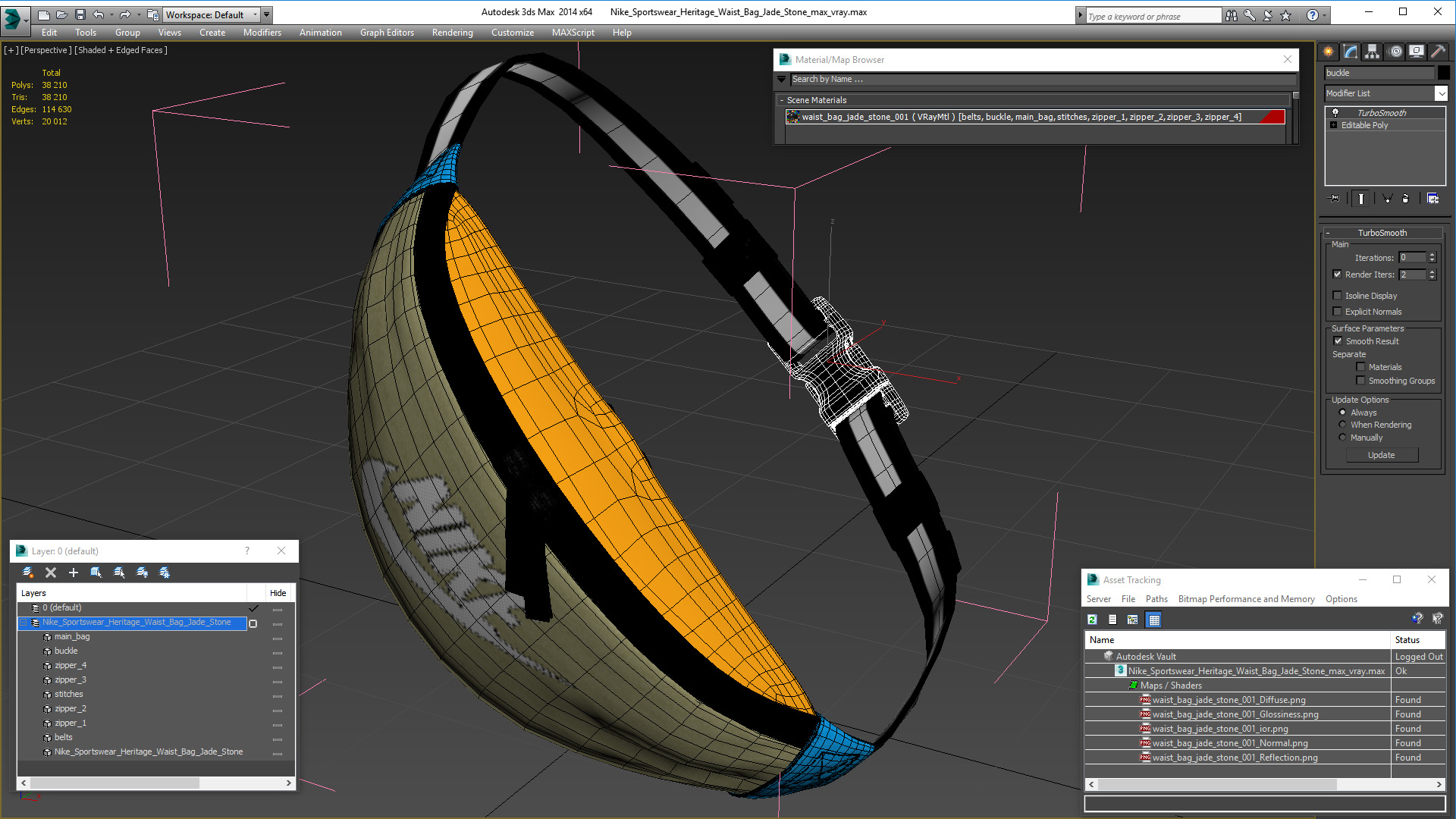The width and height of the screenshot is (1456, 819).
Task: Open the Utilities hammer tab
Action: coord(1438,52)
